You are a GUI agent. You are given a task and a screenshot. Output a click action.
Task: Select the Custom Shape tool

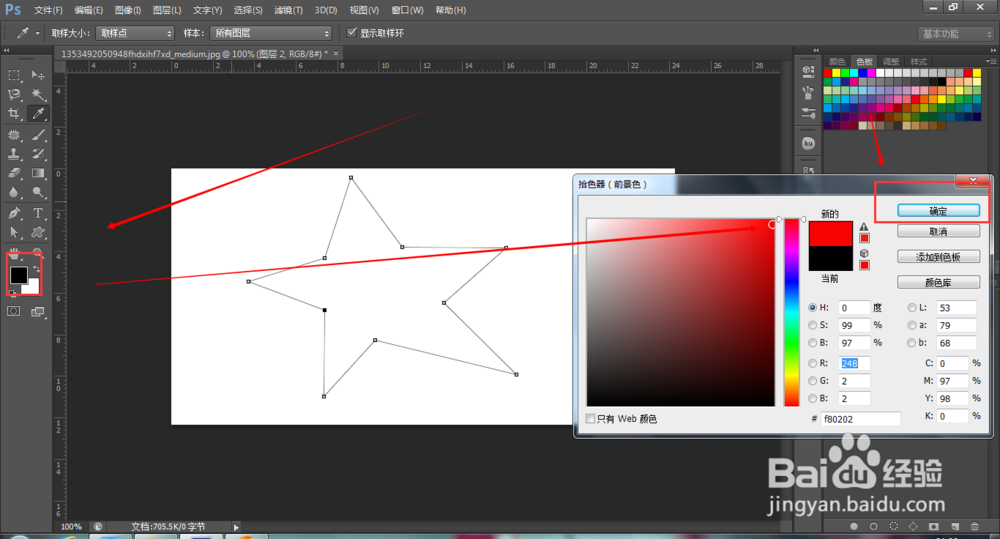38,232
